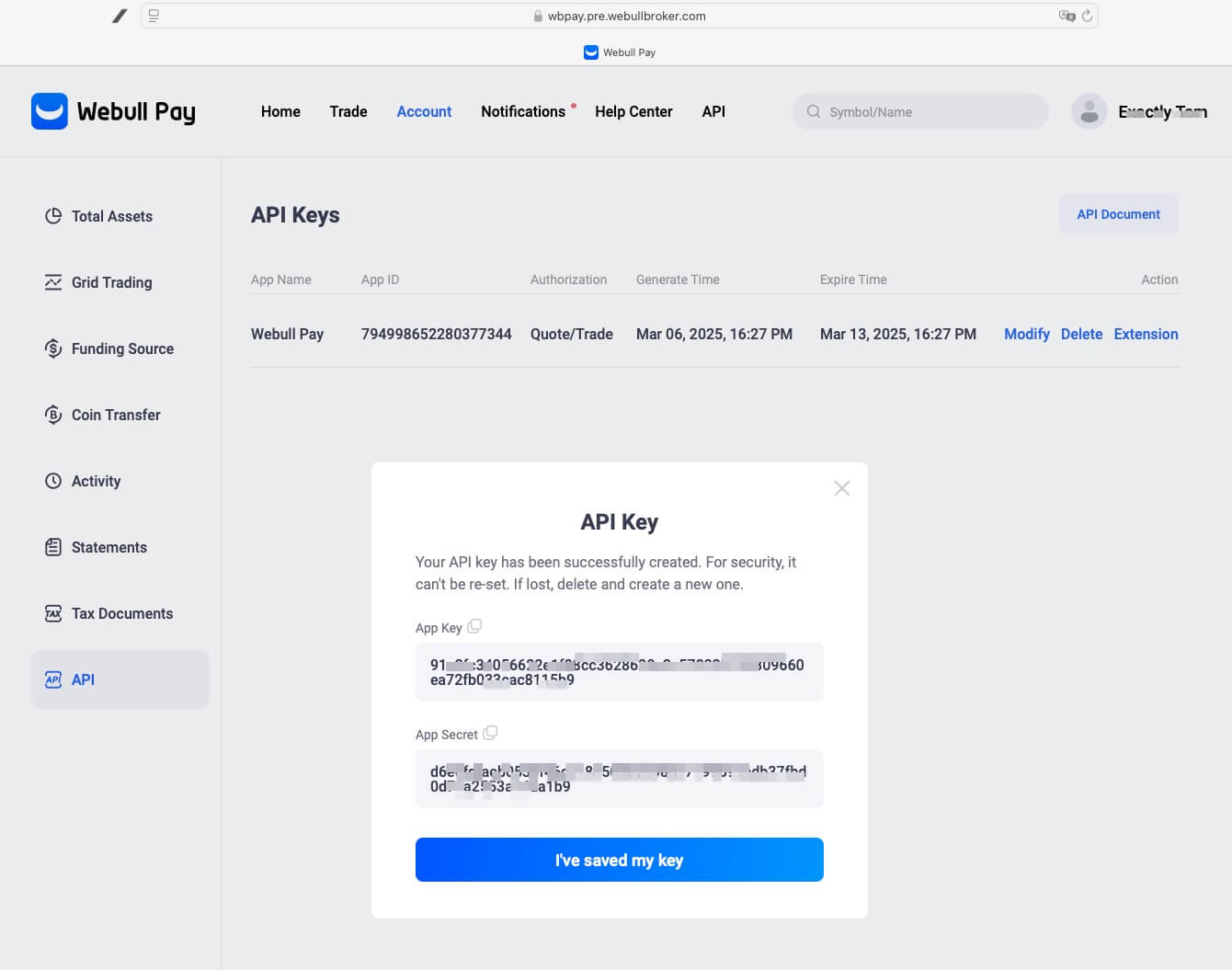The width and height of the screenshot is (1232, 970).
Task: Click the lock icon beside the URL
Action: click(538, 16)
